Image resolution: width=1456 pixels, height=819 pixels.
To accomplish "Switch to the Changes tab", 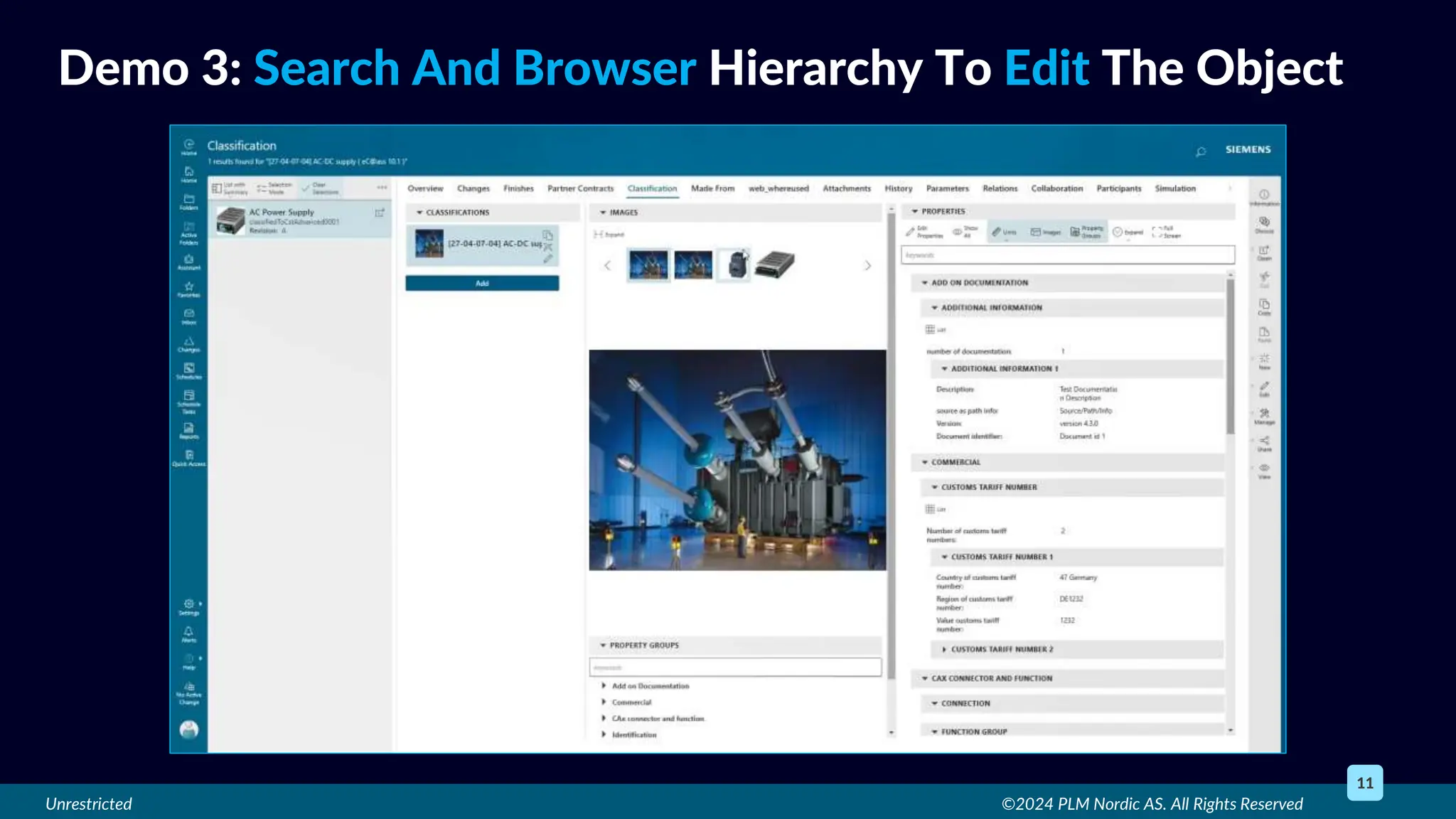I will [473, 188].
